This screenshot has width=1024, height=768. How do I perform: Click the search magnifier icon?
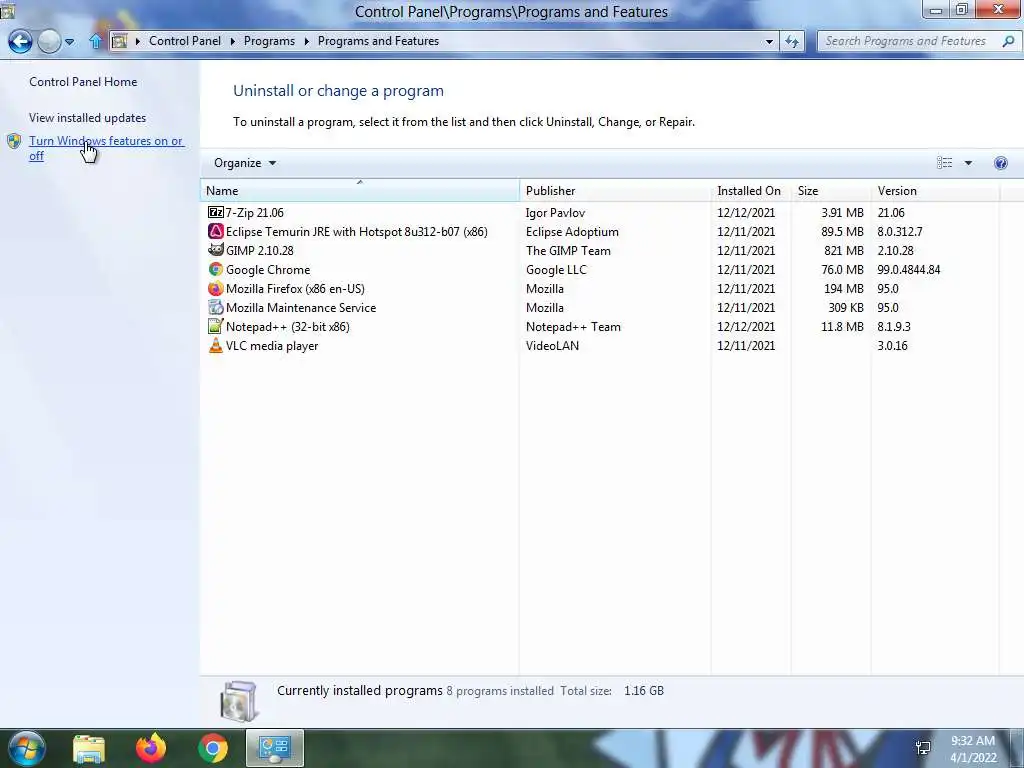point(1008,41)
